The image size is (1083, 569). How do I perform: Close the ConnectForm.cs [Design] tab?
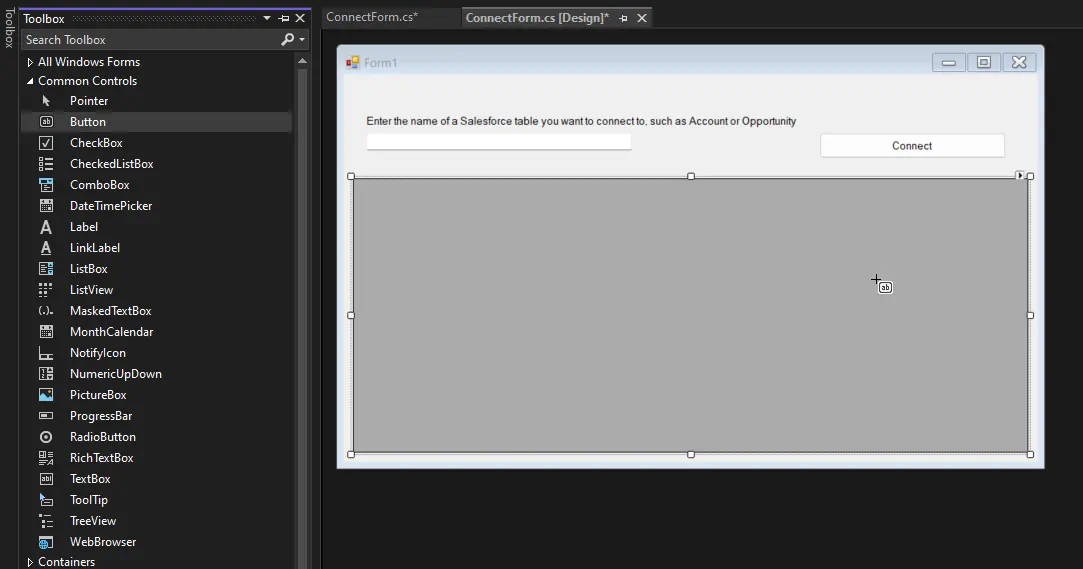pos(642,18)
